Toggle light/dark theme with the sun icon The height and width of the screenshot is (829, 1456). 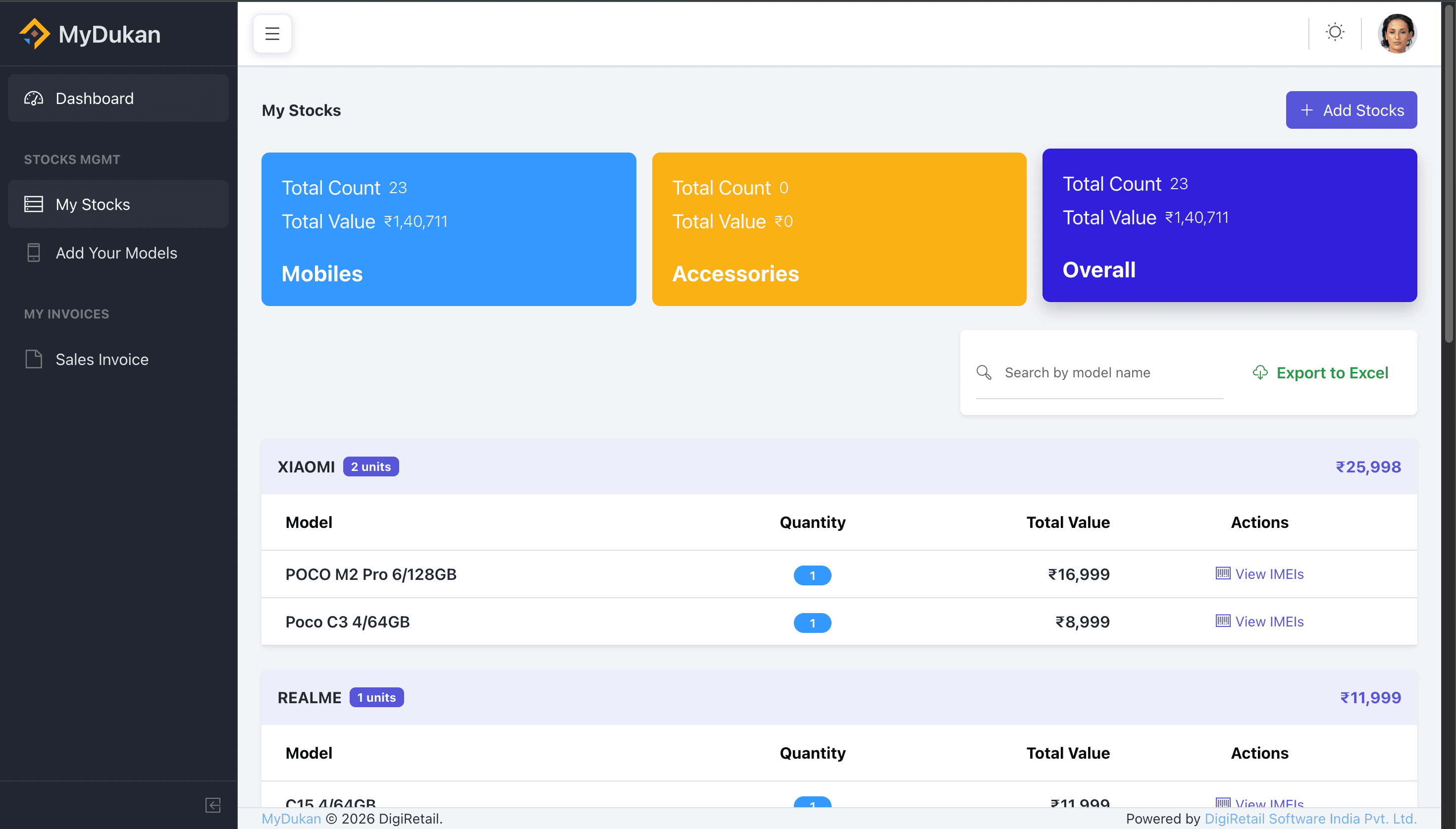click(1334, 33)
